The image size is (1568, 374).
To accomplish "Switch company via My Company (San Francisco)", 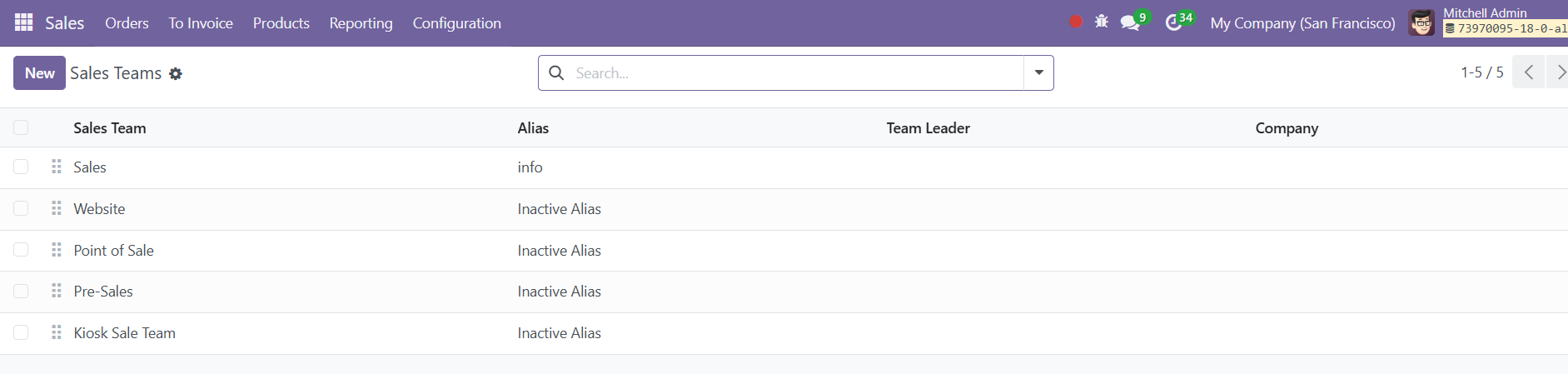I will tap(1302, 23).
